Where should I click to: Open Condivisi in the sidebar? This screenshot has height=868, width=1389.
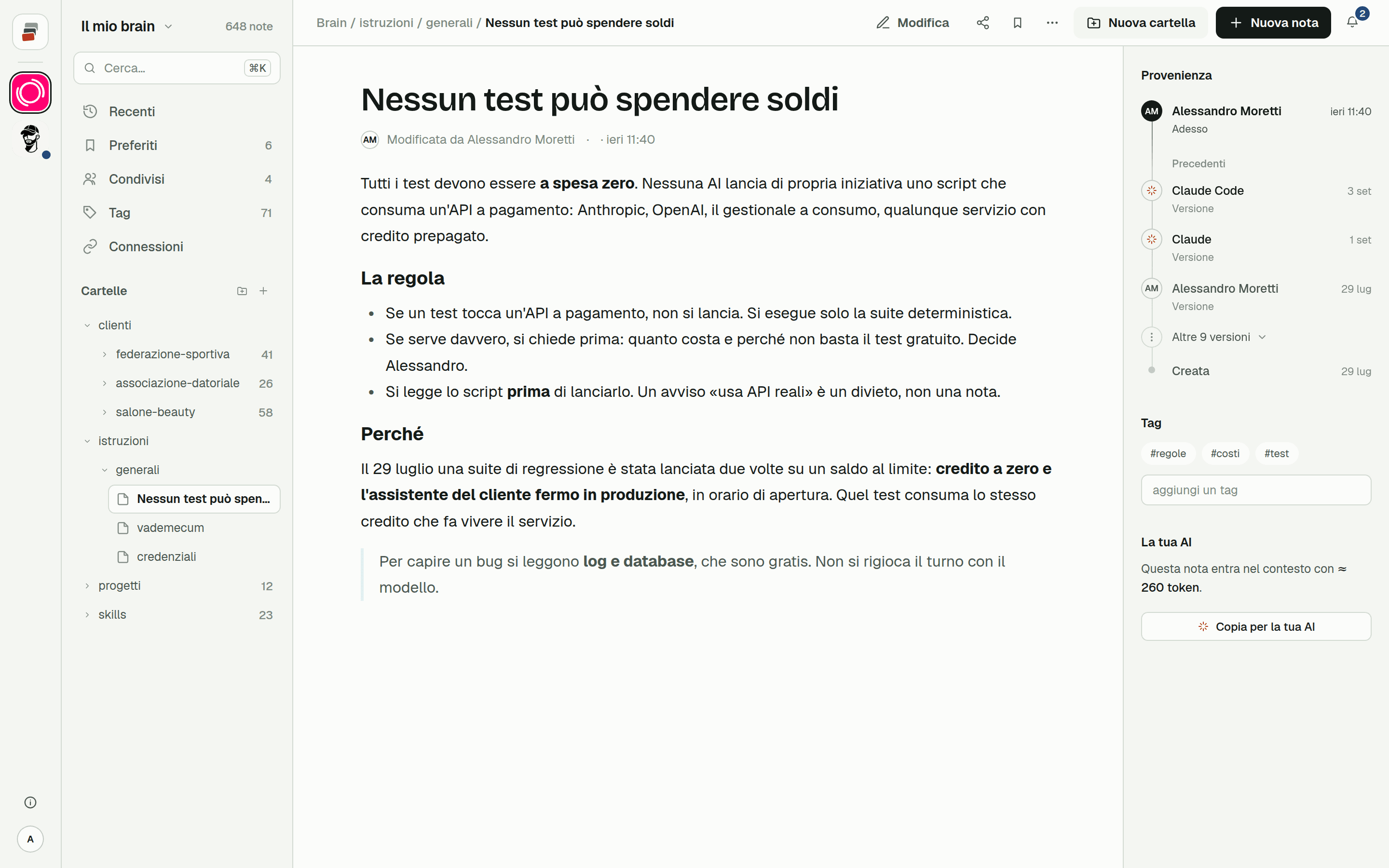pos(177,179)
